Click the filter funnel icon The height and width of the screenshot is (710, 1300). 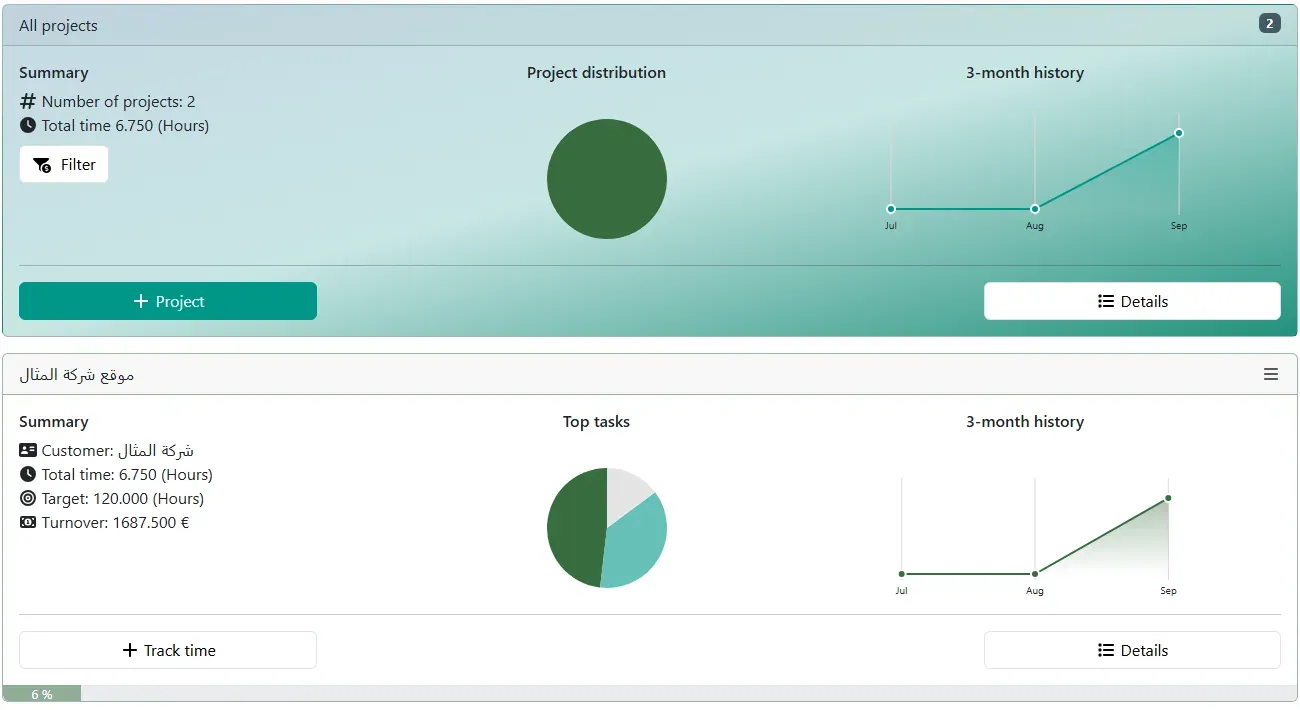point(42,165)
